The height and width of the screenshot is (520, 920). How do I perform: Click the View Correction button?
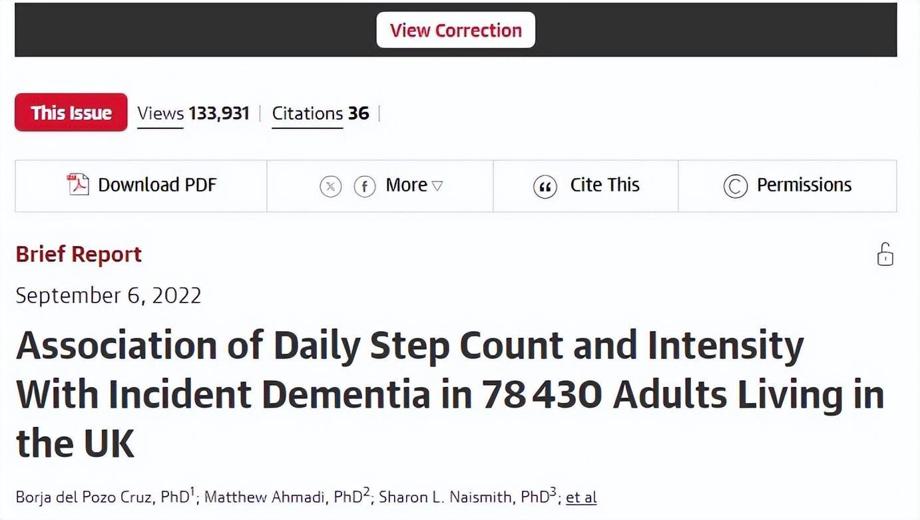tap(455, 30)
